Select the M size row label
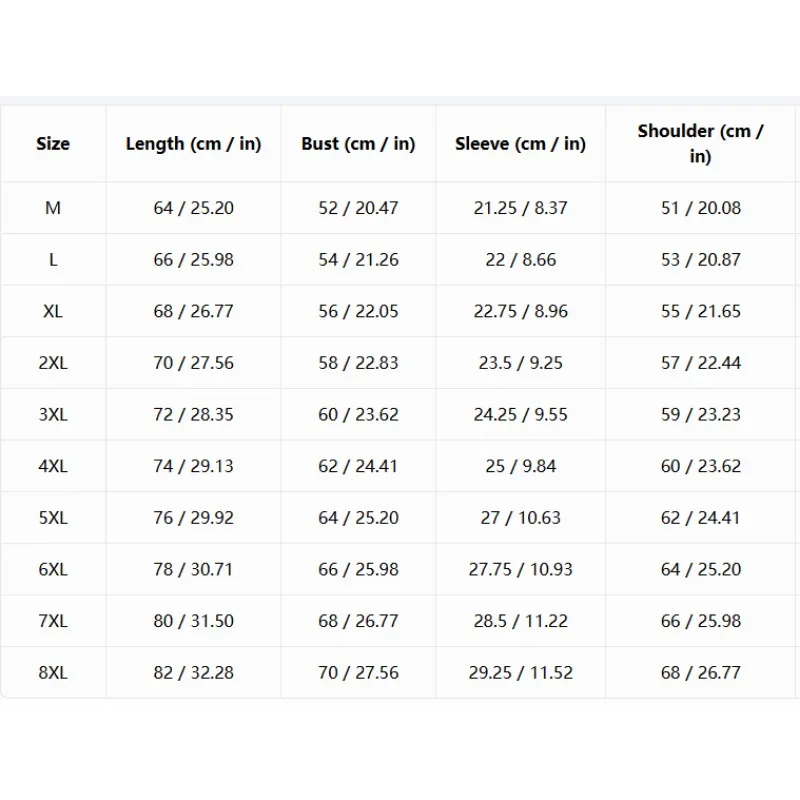 (x=53, y=208)
